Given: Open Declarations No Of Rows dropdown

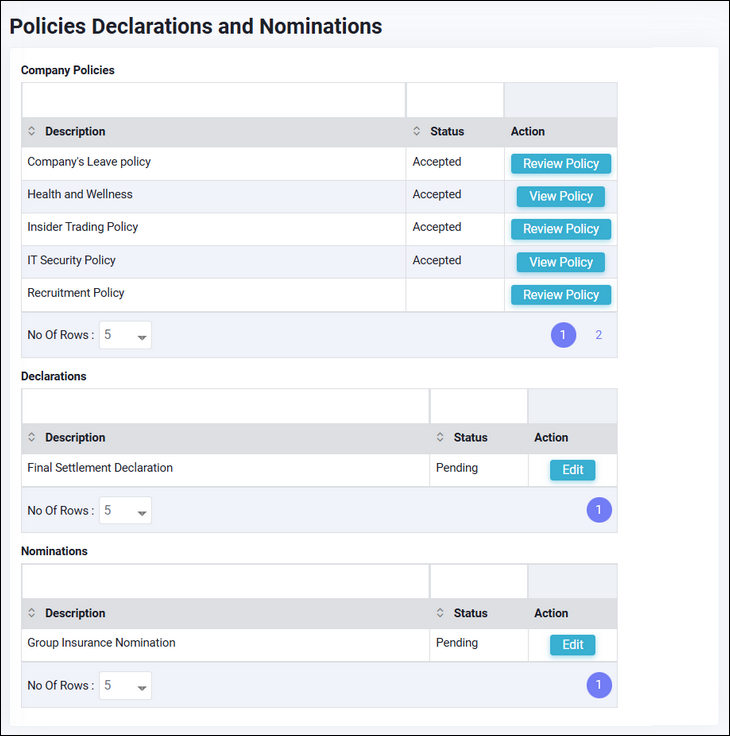Looking at the screenshot, I should pyautogui.click(x=126, y=511).
